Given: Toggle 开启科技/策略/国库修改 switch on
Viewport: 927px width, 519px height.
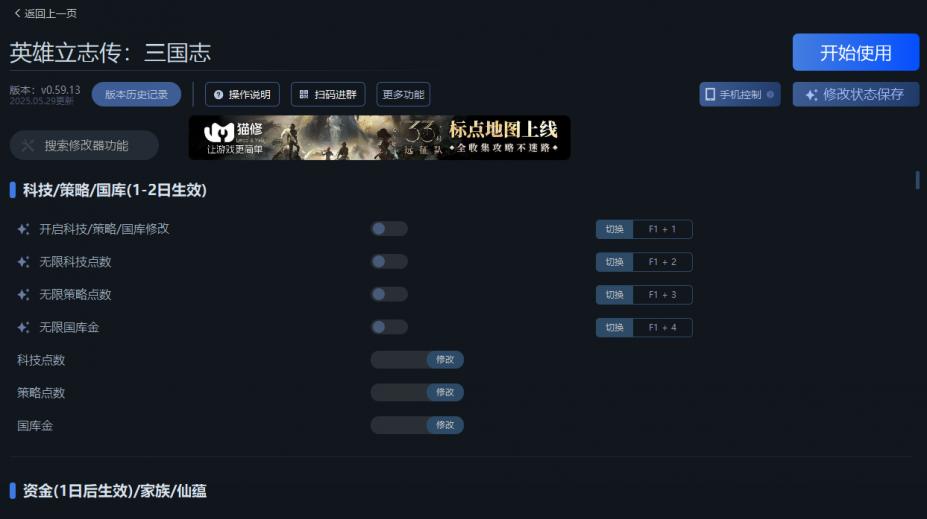Looking at the screenshot, I should (389, 229).
